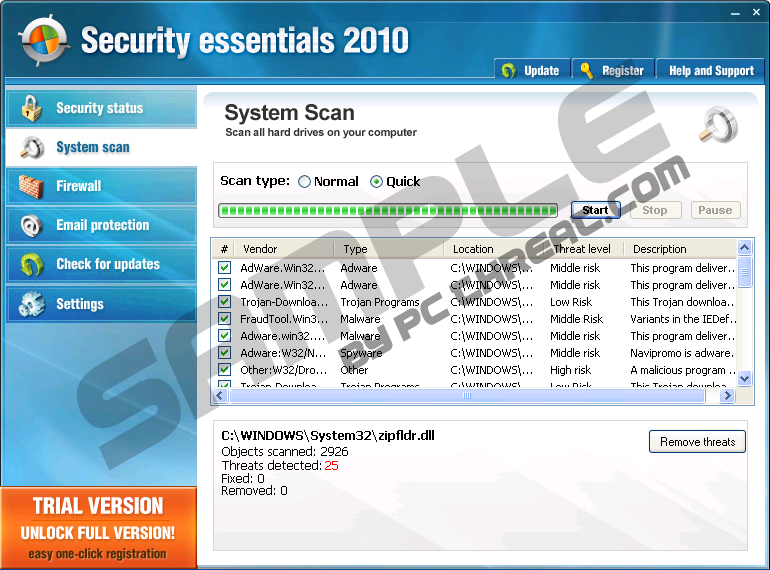Sort the list by Threat level column
Image resolution: width=770 pixels, height=570 pixels.
point(582,249)
